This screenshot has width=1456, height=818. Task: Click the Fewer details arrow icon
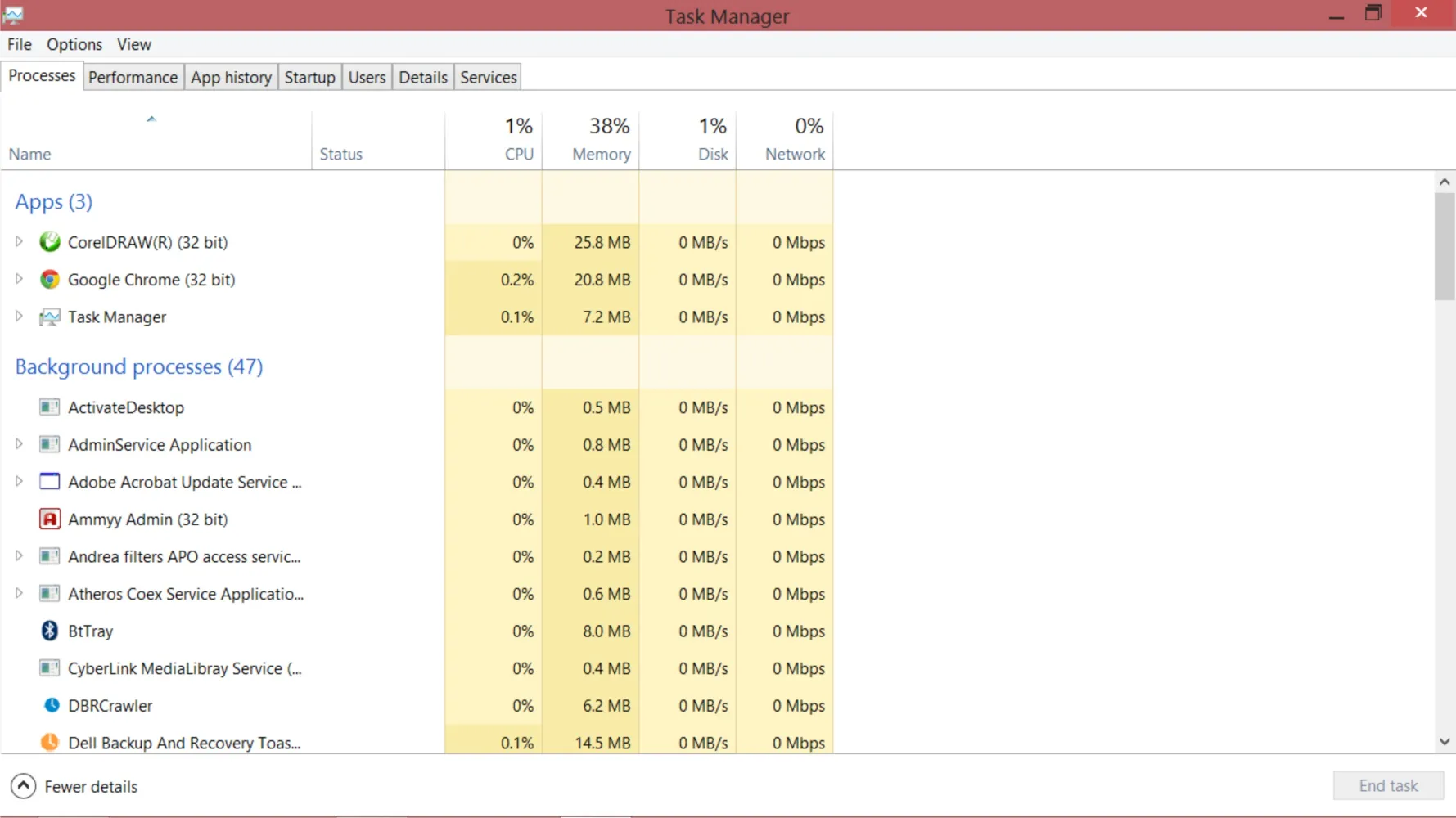pyautogui.click(x=23, y=786)
